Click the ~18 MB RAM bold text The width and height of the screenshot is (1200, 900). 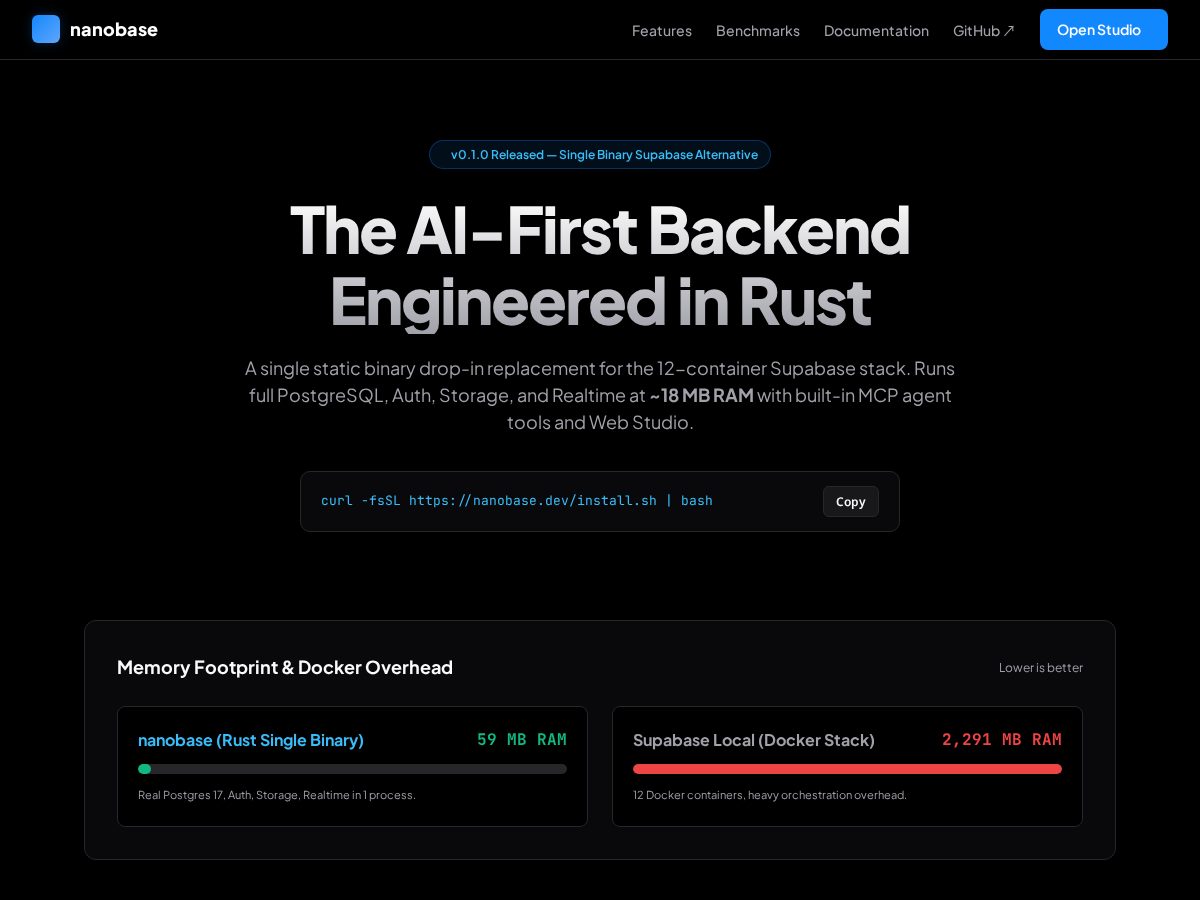click(x=701, y=395)
